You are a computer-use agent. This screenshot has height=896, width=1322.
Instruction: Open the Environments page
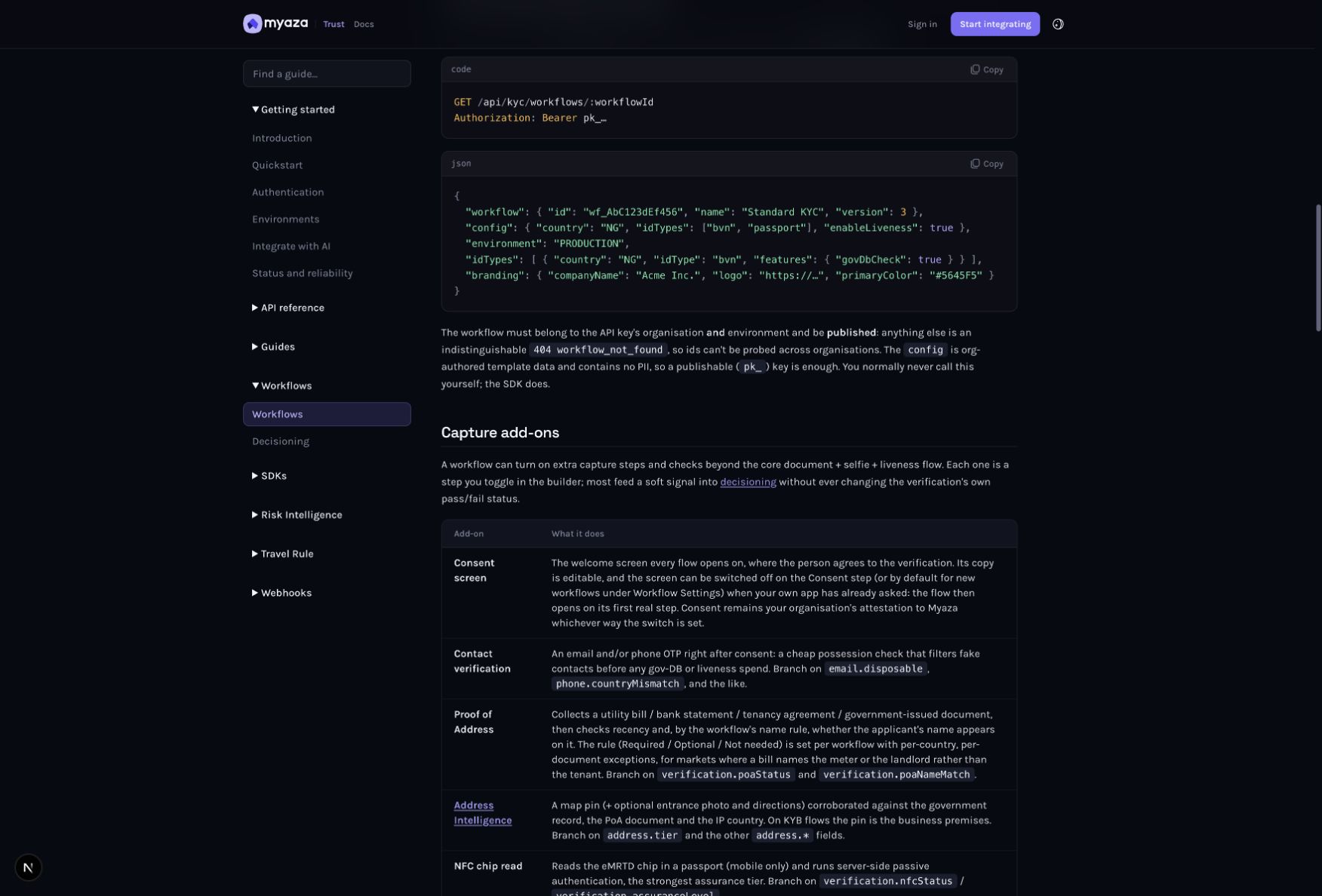(286, 219)
